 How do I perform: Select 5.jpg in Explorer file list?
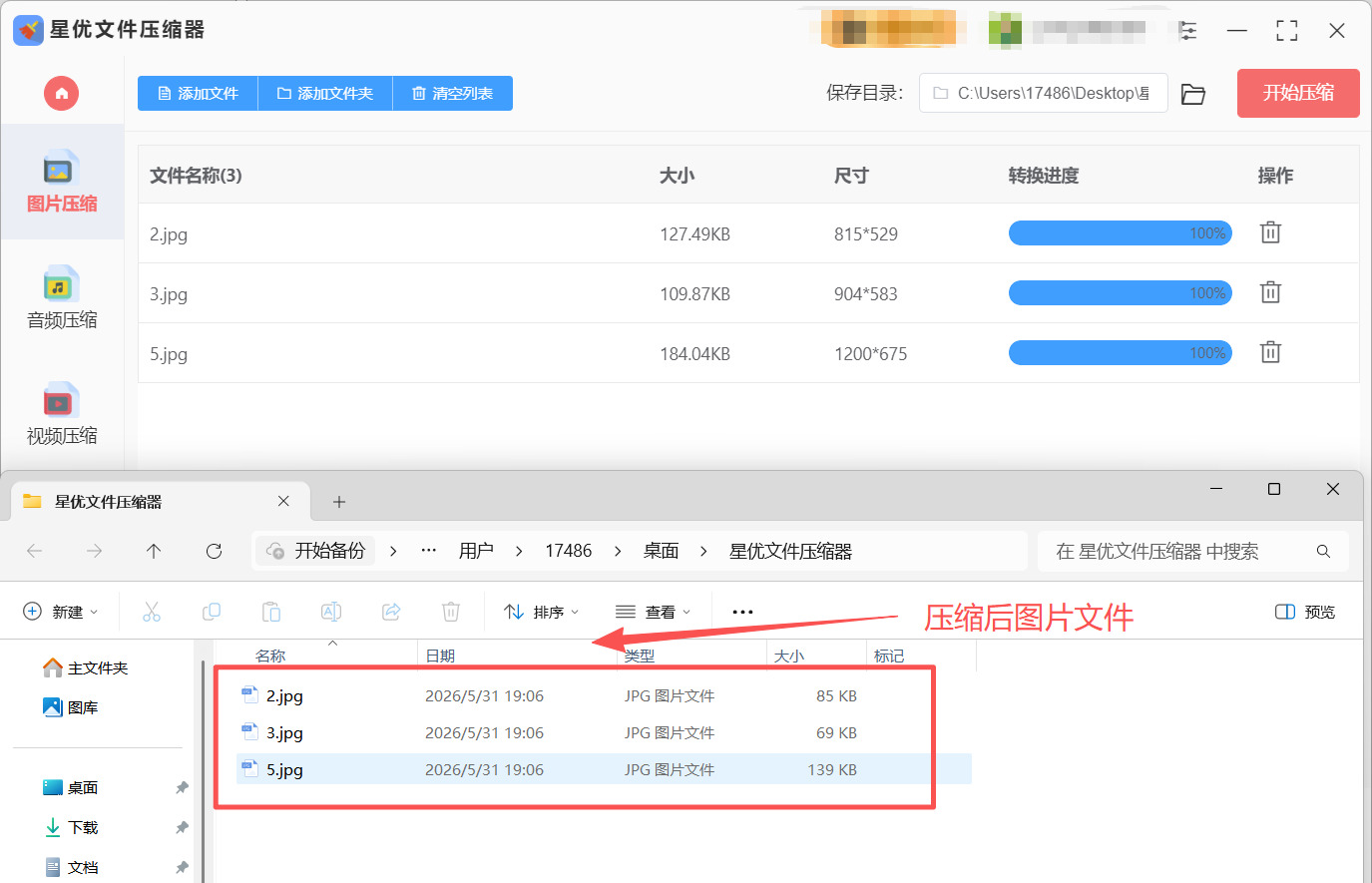coord(604,769)
